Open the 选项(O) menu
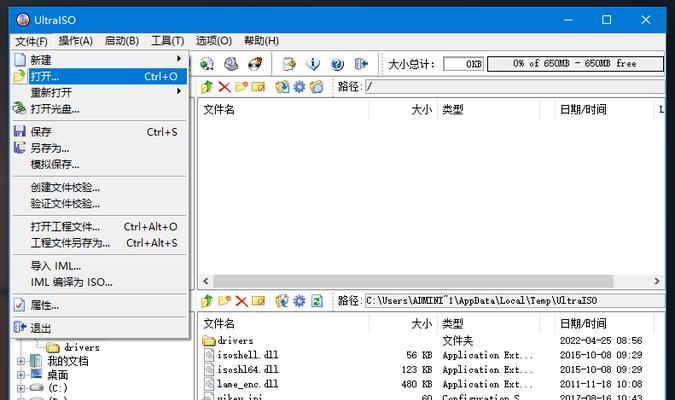The width and height of the screenshot is (675, 400). tap(214, 41)
